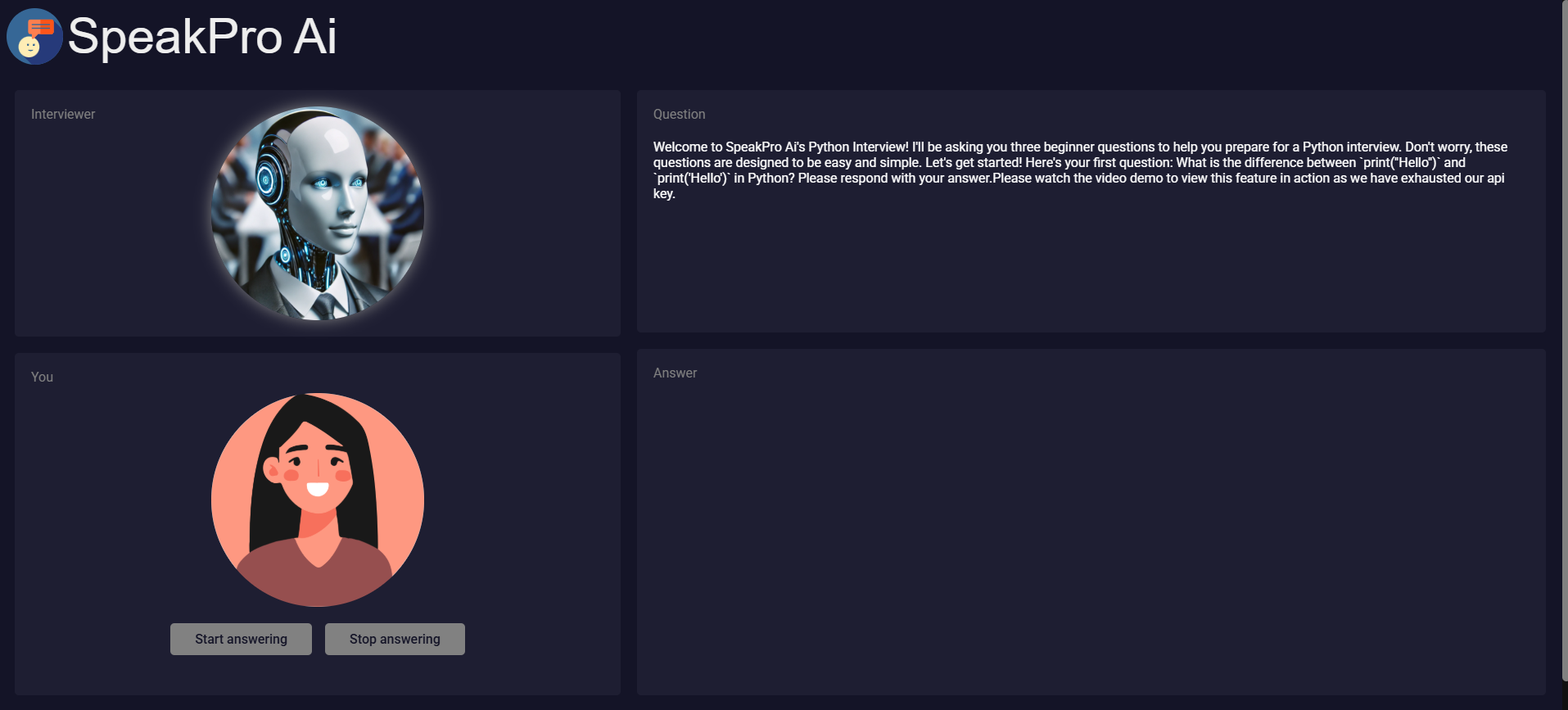This screenshot has height=710, width=1568.
Task: Click the Answer panel heading
Action: click(675, 373)
